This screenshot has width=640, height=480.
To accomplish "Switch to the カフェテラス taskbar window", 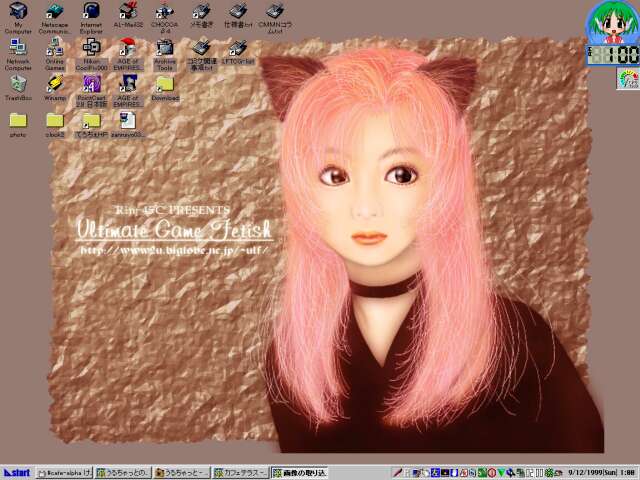I will click(241, 472).
